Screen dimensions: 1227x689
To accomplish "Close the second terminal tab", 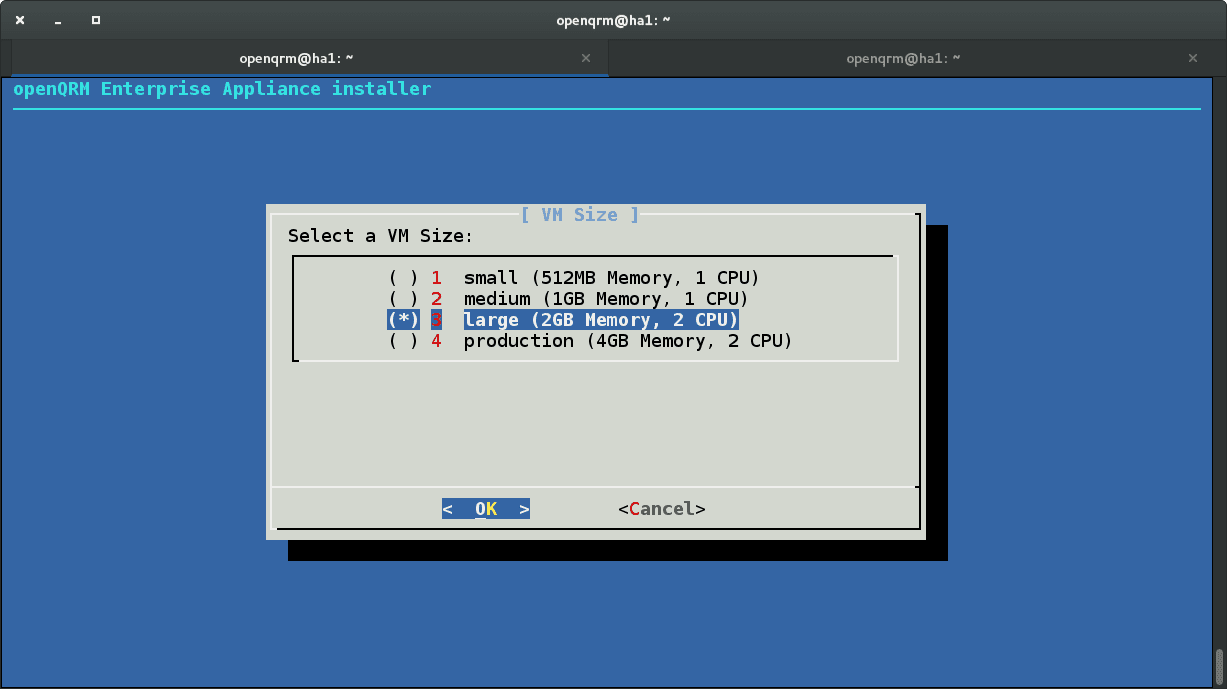I will pyautogui.click(x=1192, y=58).
